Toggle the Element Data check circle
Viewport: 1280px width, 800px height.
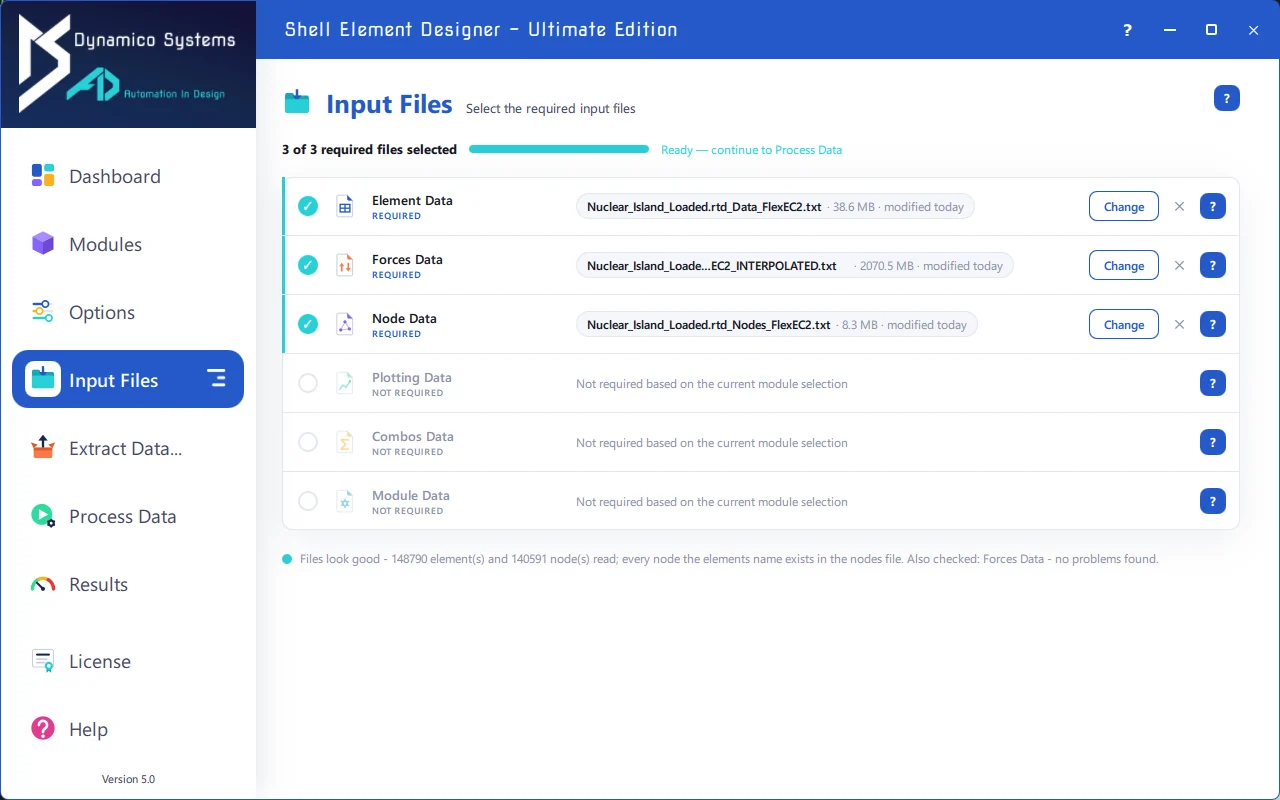pyautogui.click(x=308, y=207)
